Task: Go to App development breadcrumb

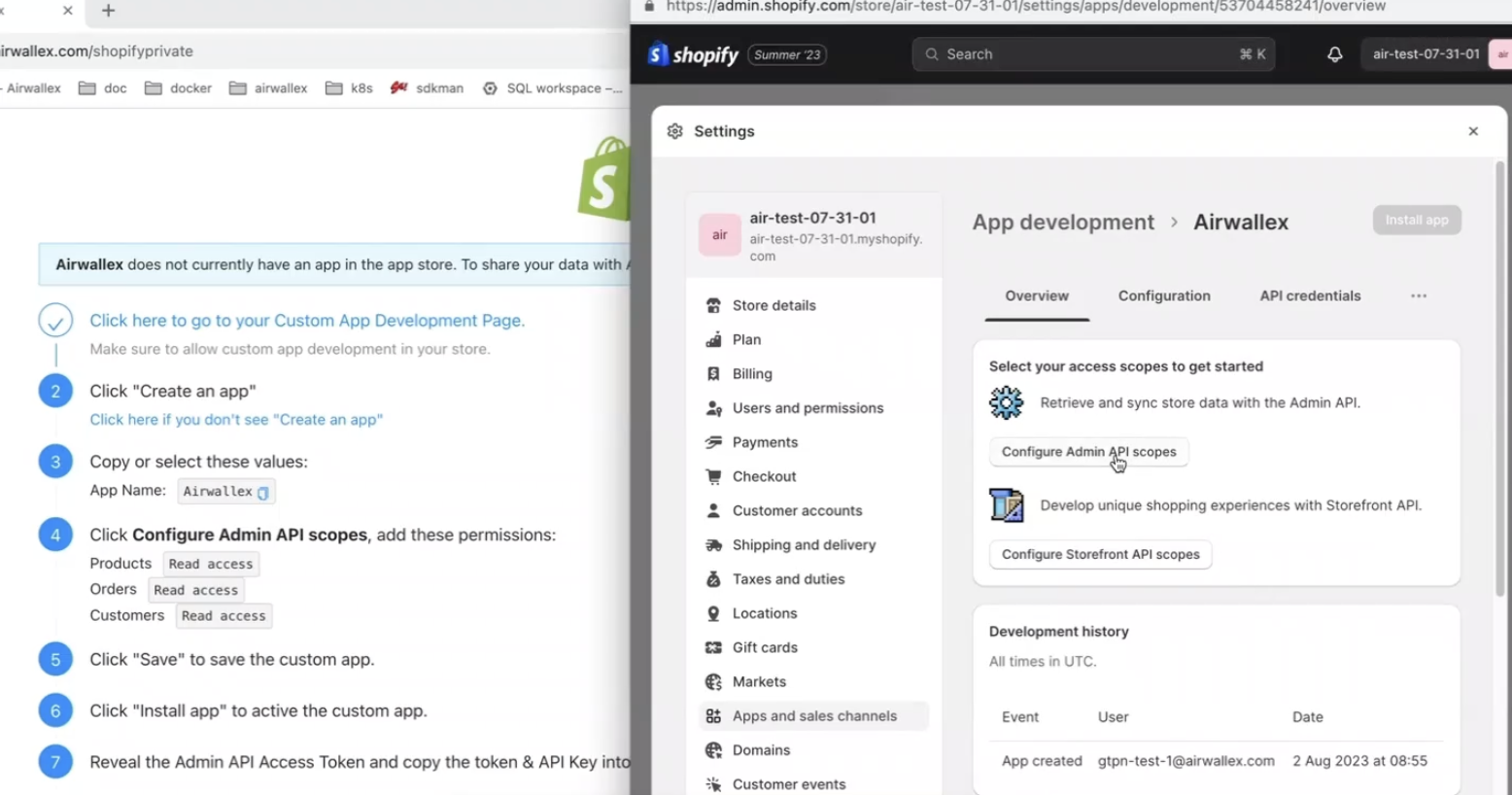Action: point(1063,223)
